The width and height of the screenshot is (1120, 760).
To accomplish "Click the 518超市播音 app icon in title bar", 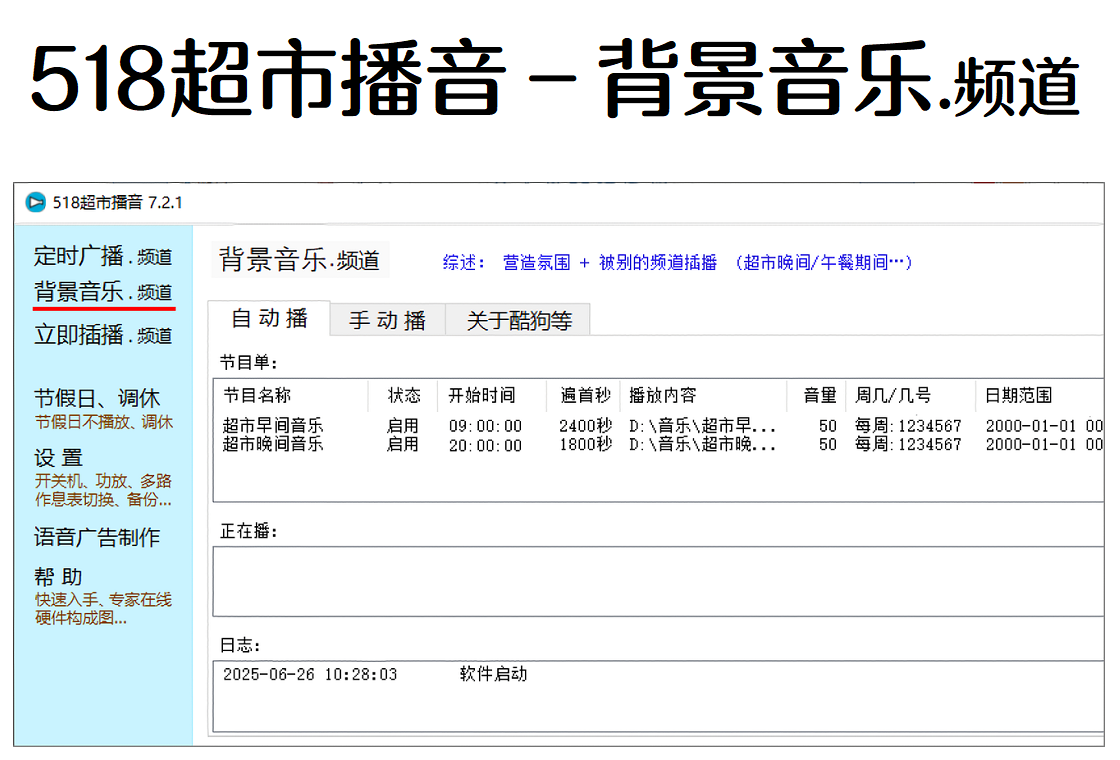I will pyautogui.click(x=36, y=202).
